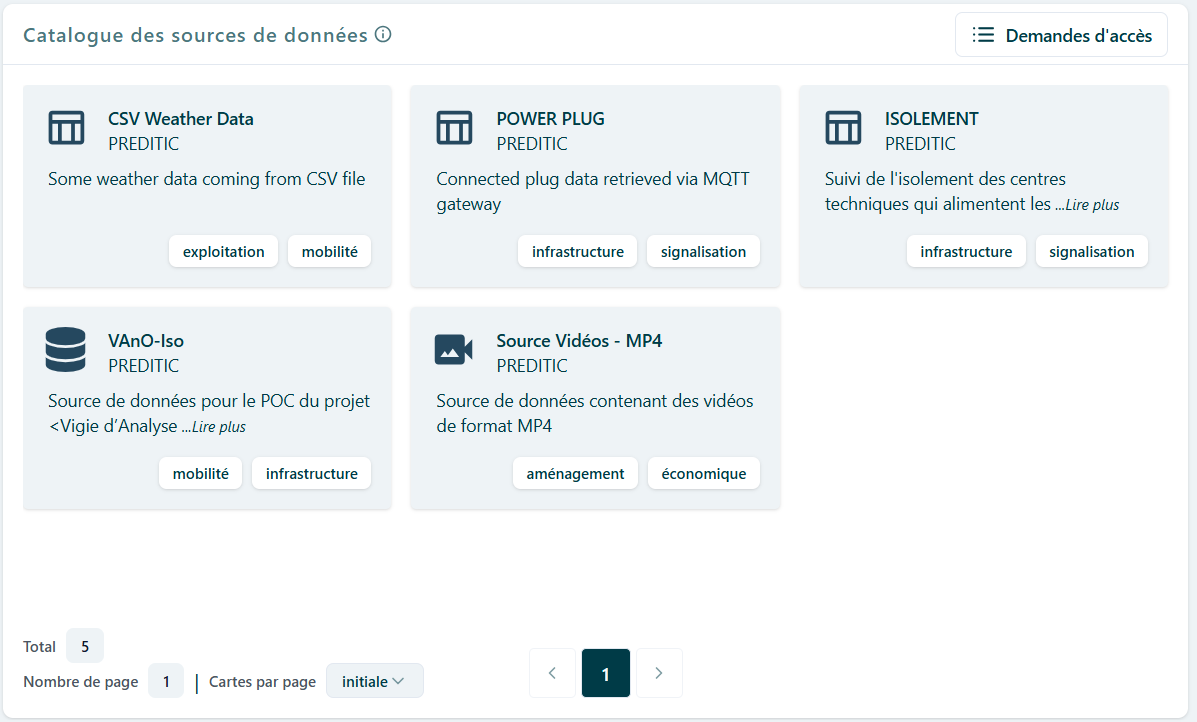Open the Demandes d'accès list

(x=1061, y=35)
